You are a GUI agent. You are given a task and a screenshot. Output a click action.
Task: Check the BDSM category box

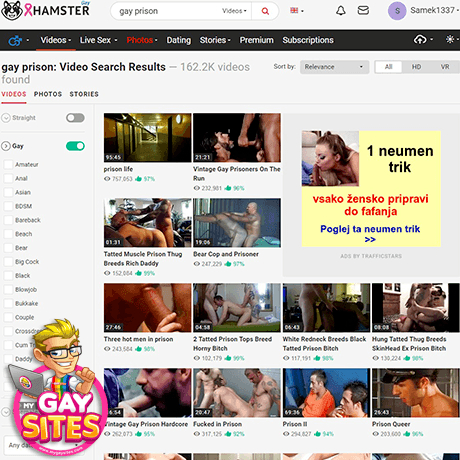tap(8, 206)
